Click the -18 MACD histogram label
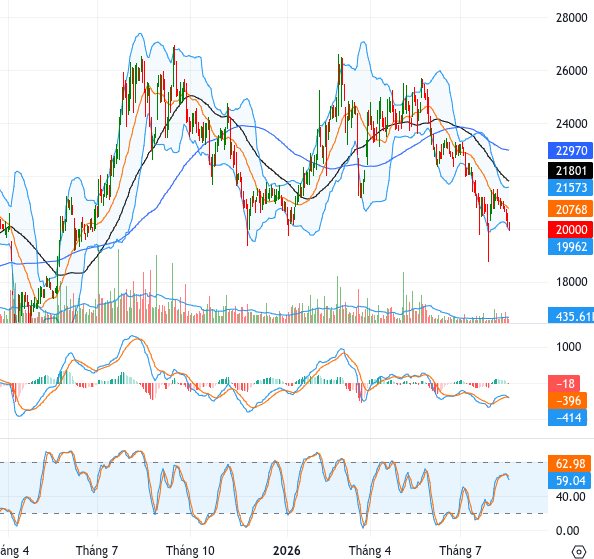This screenshot has height=559, width=594. [564, 383]
